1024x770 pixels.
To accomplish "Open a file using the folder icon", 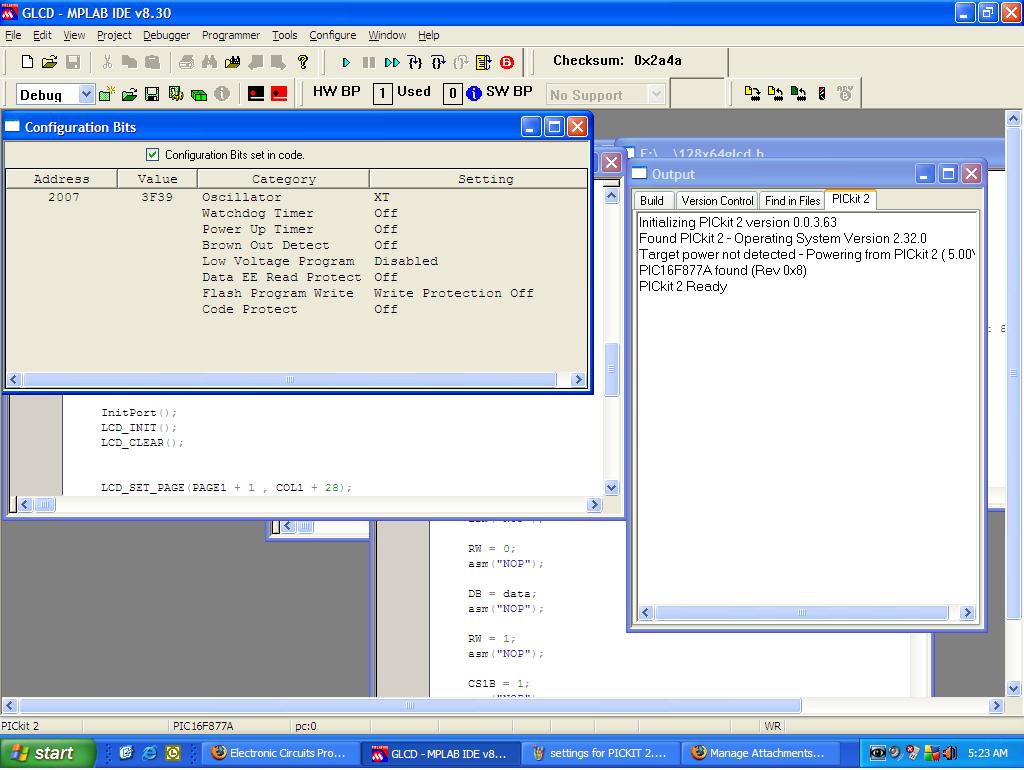I will 50,62.
